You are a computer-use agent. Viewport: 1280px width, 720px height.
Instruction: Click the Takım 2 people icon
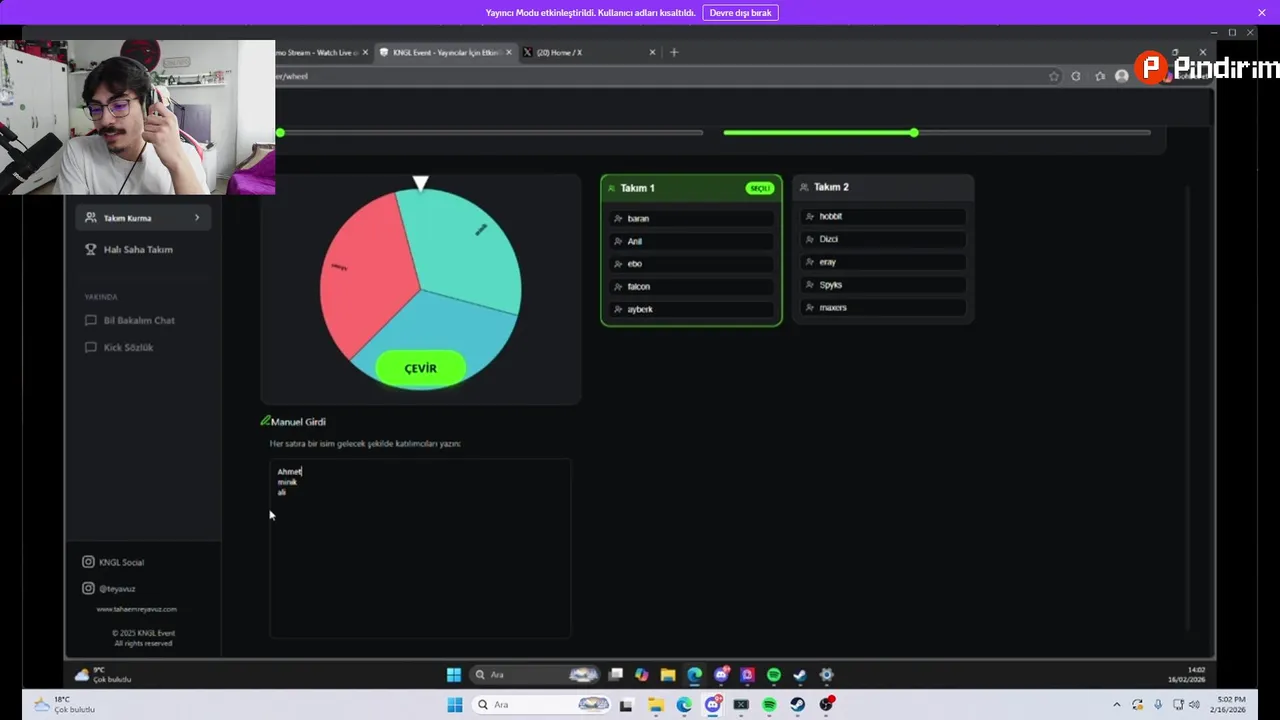(804, 187)
